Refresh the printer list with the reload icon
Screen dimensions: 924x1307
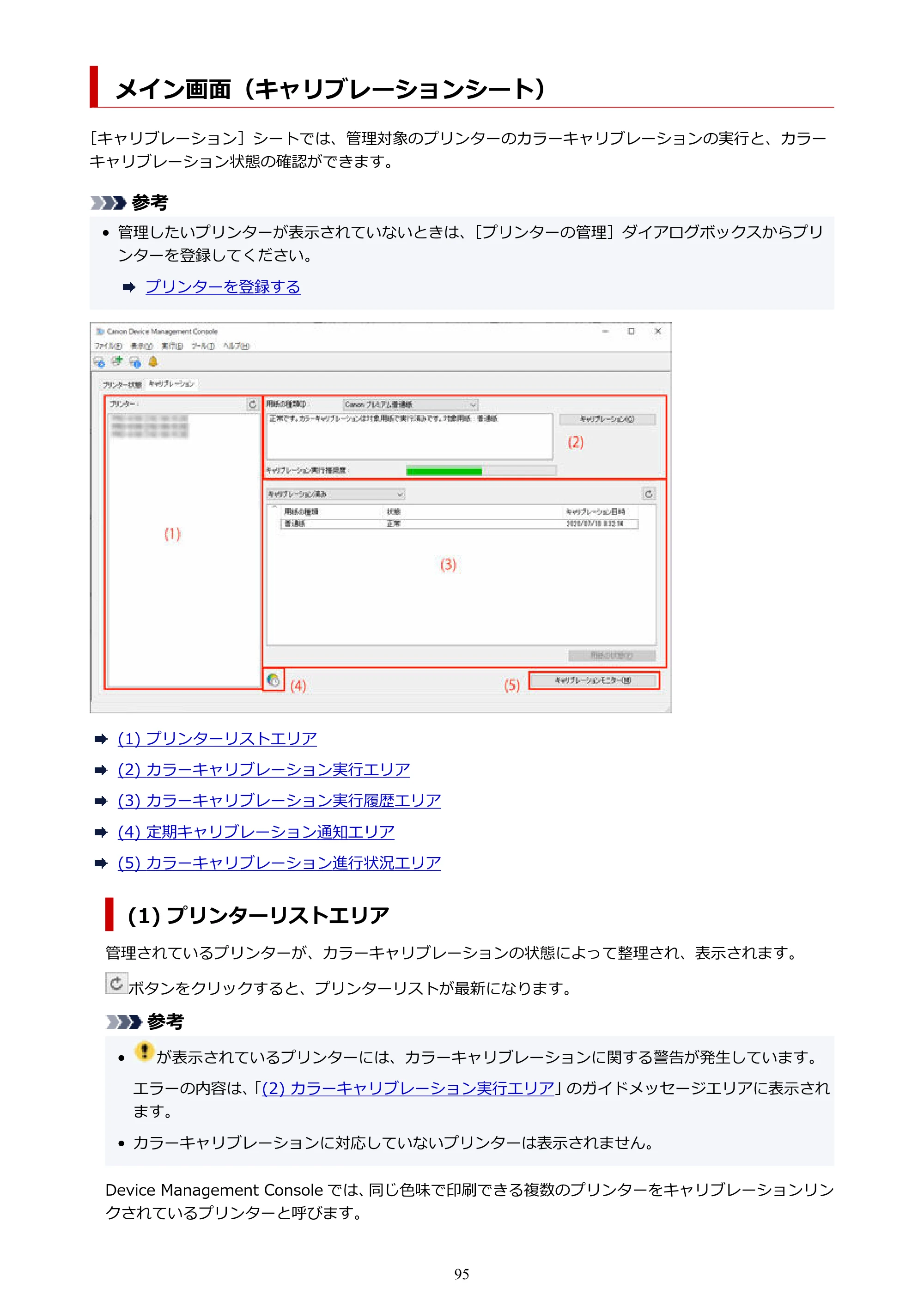(253, 404)
